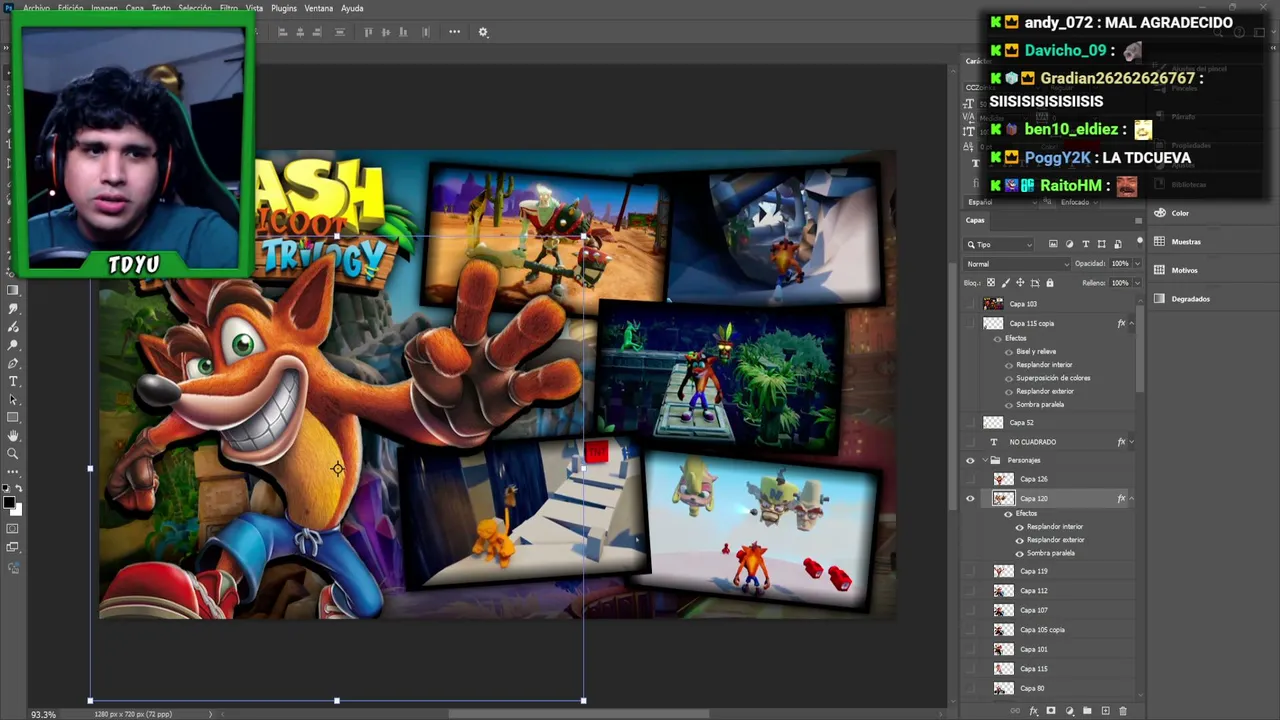Open the status bar info arrow
Image resolution: width=1280 pixels, height=720 pixels.
click(210, 714)
